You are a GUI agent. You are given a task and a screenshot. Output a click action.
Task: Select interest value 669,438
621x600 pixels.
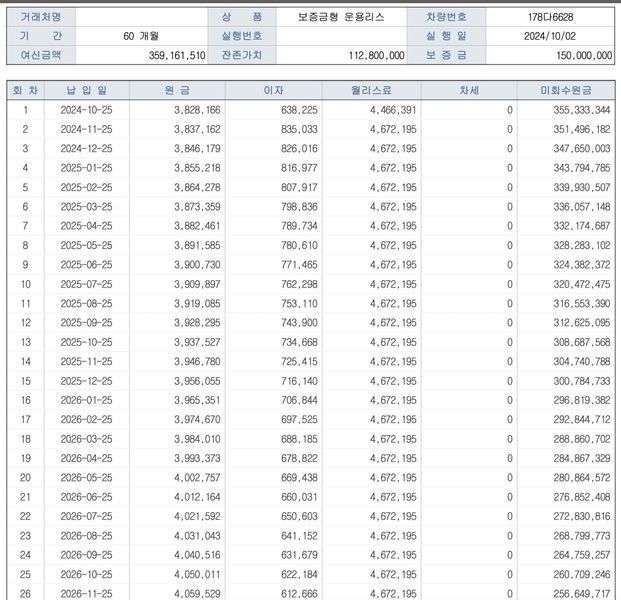[x=299, y=478]
